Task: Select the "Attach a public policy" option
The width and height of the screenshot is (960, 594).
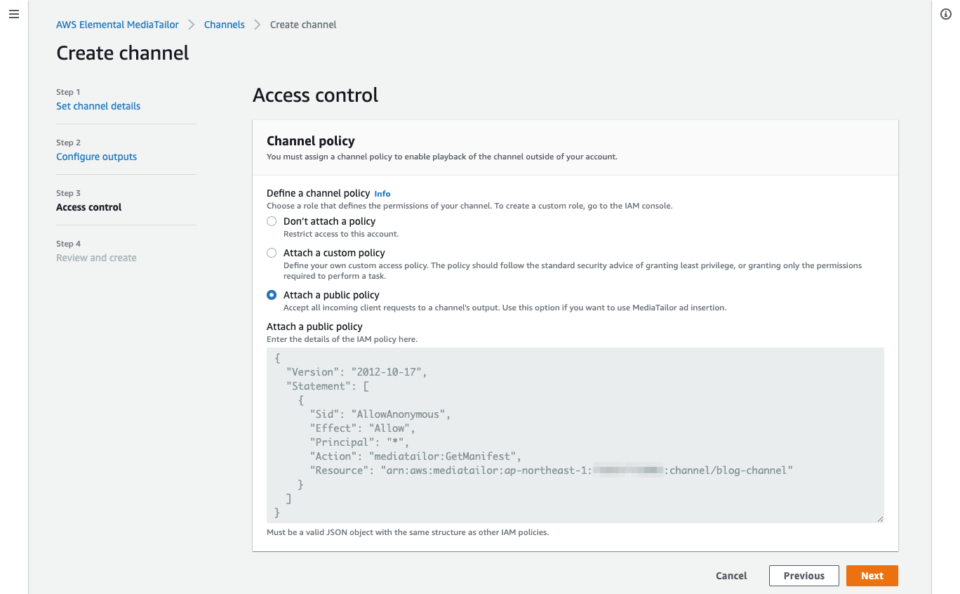Action: coord(271,294)
